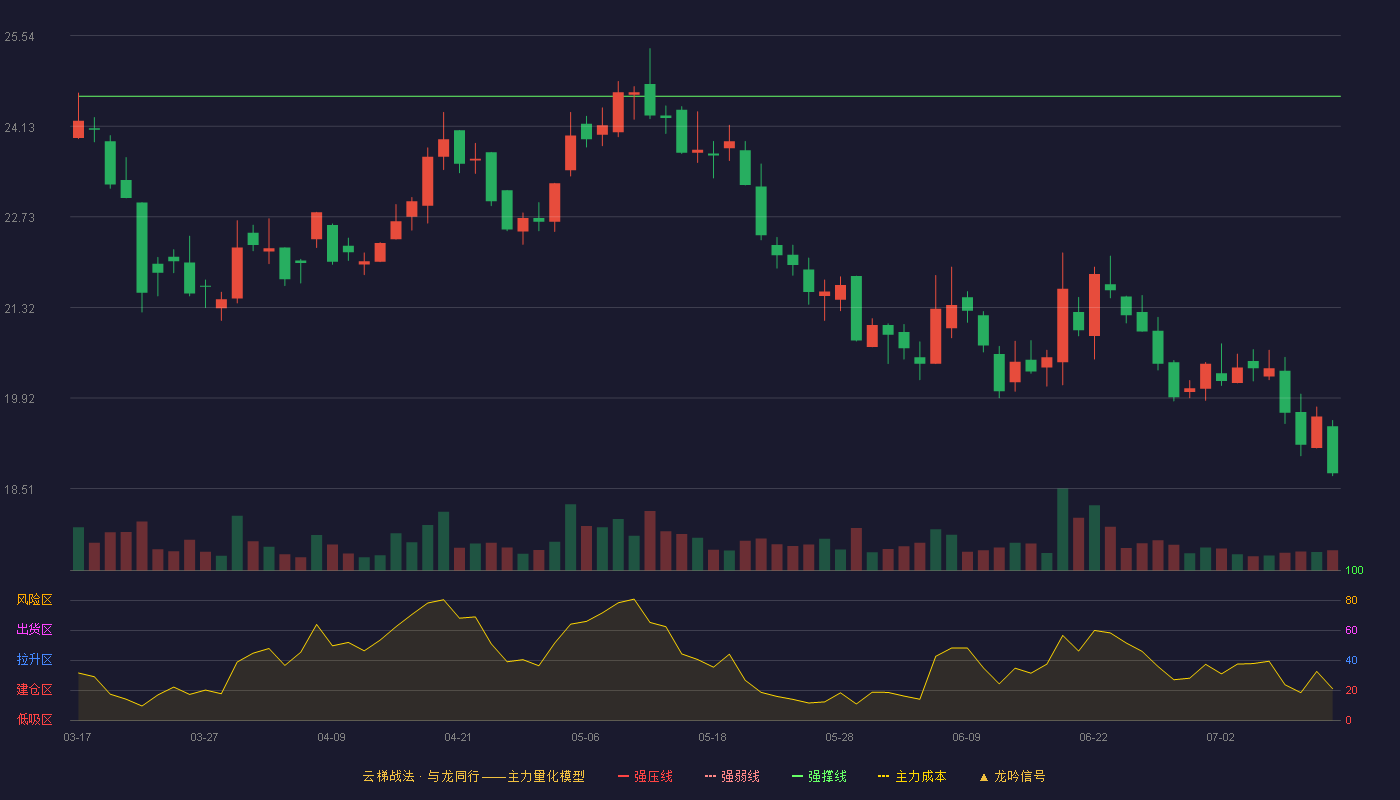Image resolution: width=1400 pixels, height=800 pixels.
Task: Select the 05-18 date label
Action: click(x=712, y=737)
